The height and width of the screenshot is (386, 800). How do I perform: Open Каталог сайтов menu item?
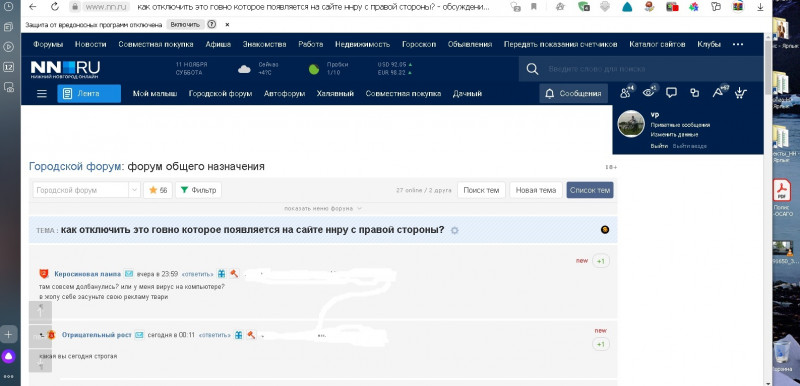(657, 44)
